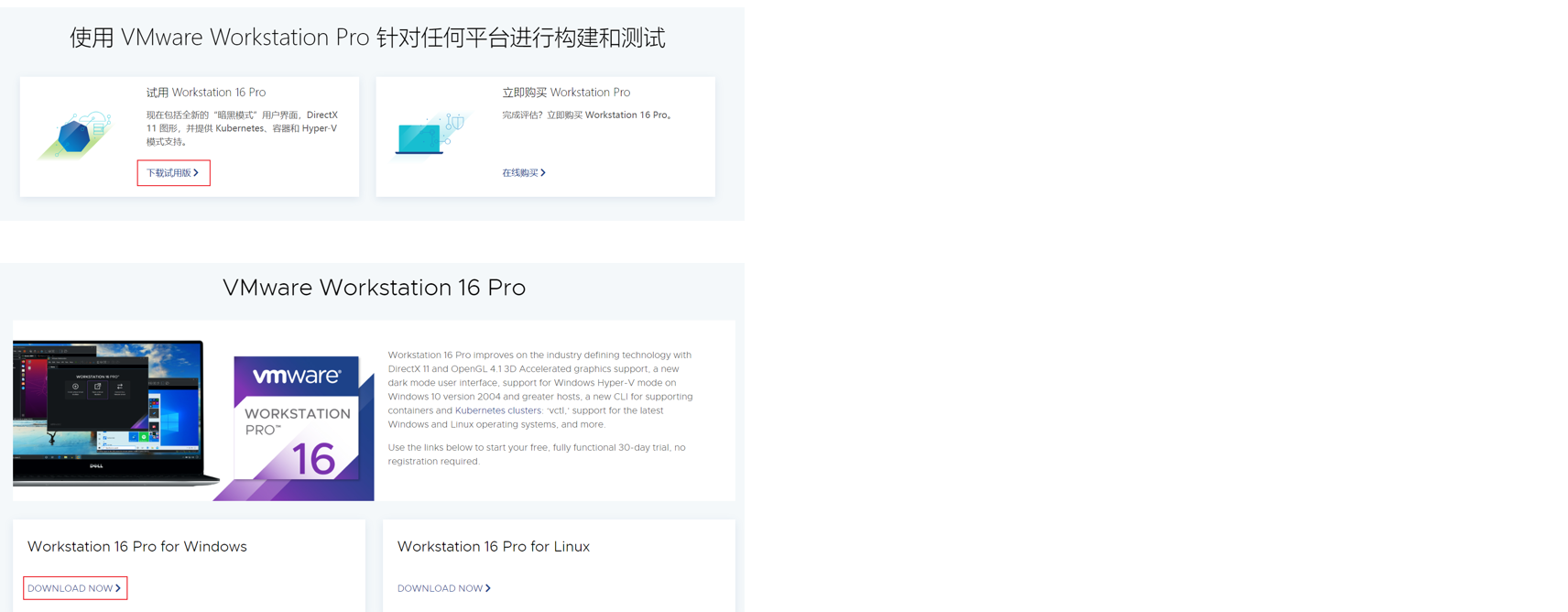
Task: Click the VMware Workstation 16 Pro section title
Action: pos(374,288)
